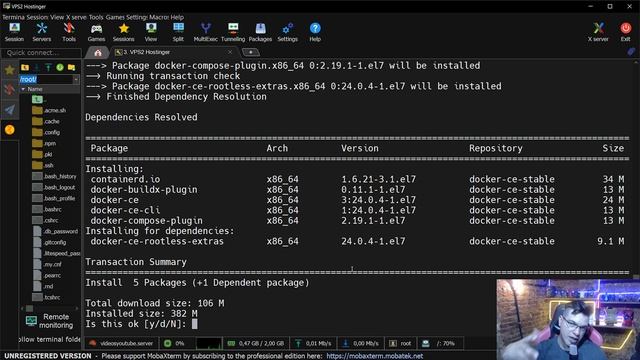Image resolution: width=640 pixels, height=360 pixels.
Task: Refresh the SFTP folder with green icon
Action: [x=60, y=67]
